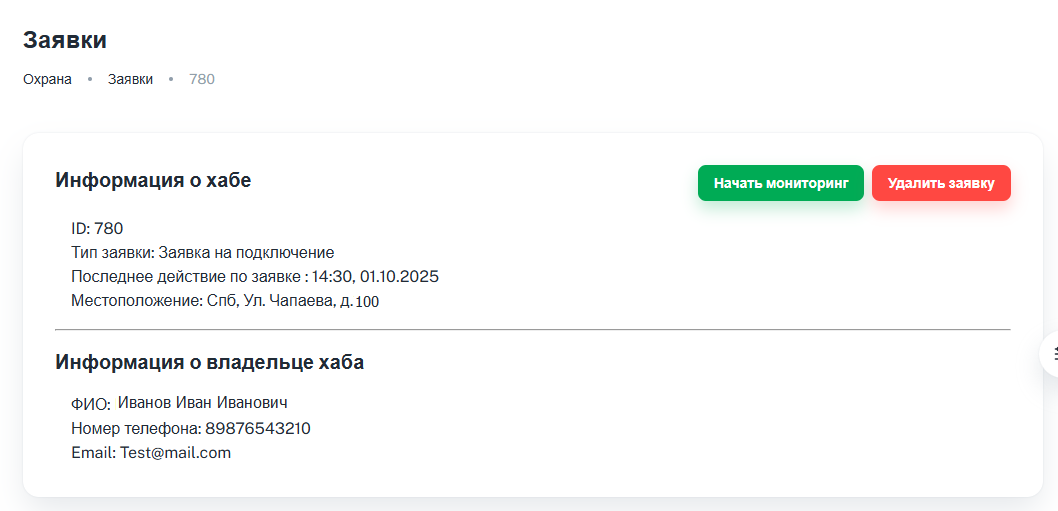Click the address number 100

367,301
